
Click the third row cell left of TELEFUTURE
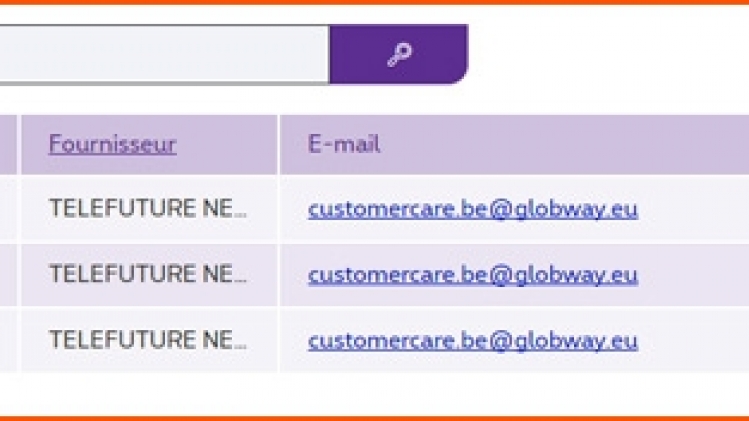pos(8,340)
